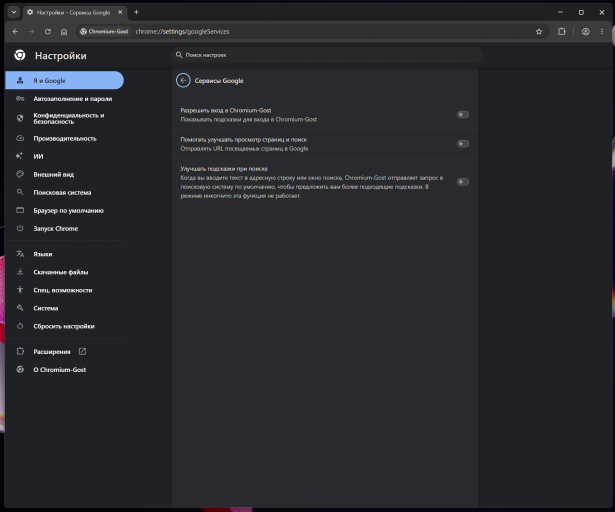This screenshot has height=512, width=615.
Task: Close the Настройки tab
Action: (120, 12)
